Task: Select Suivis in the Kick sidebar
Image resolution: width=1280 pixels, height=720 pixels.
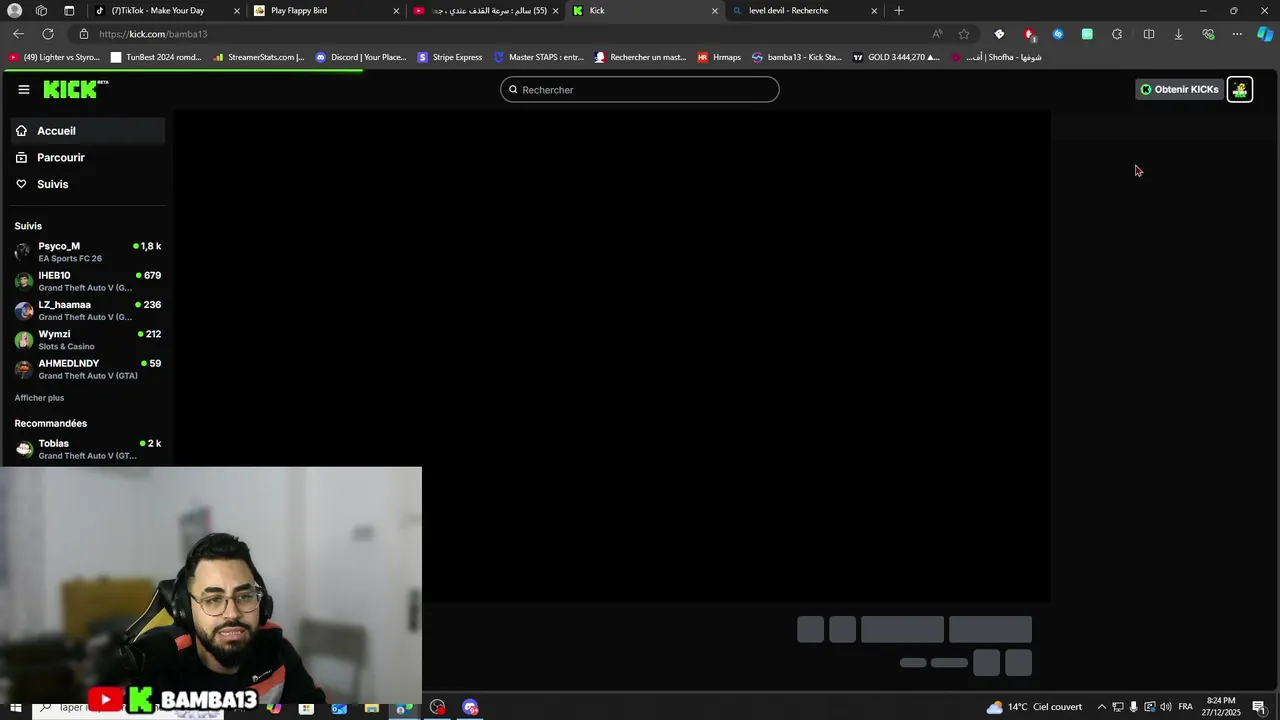Action: click(x=88, y=184)
